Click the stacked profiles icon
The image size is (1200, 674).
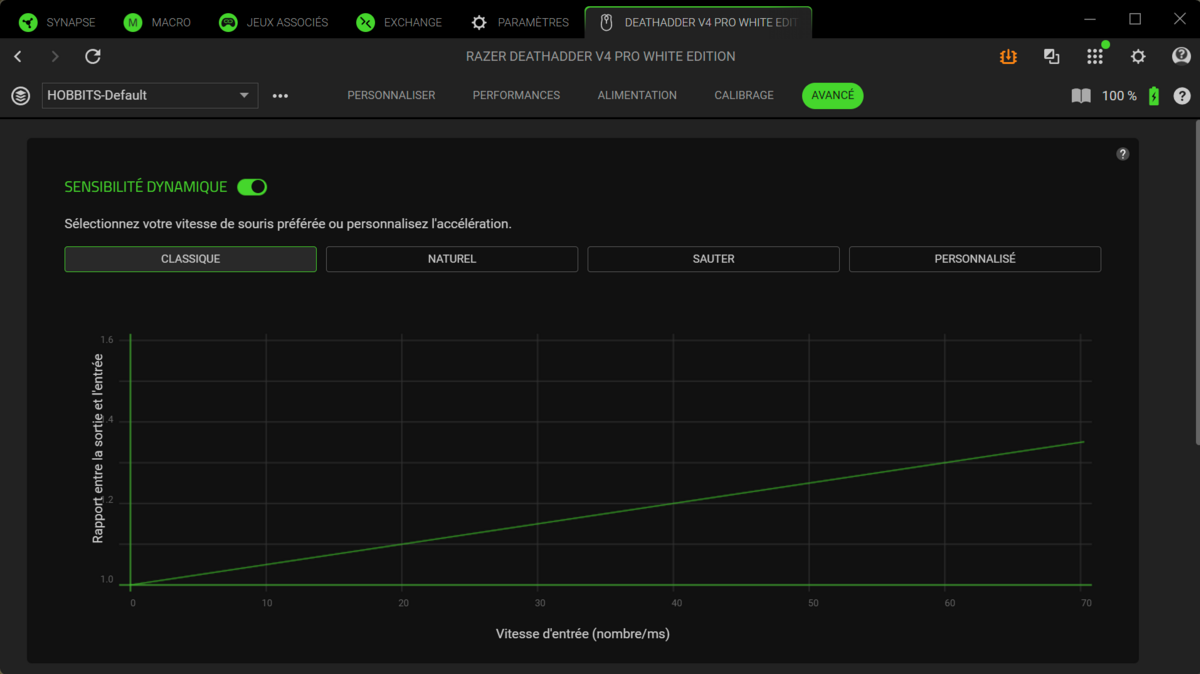pyautogui.click(x=20, y=96)
